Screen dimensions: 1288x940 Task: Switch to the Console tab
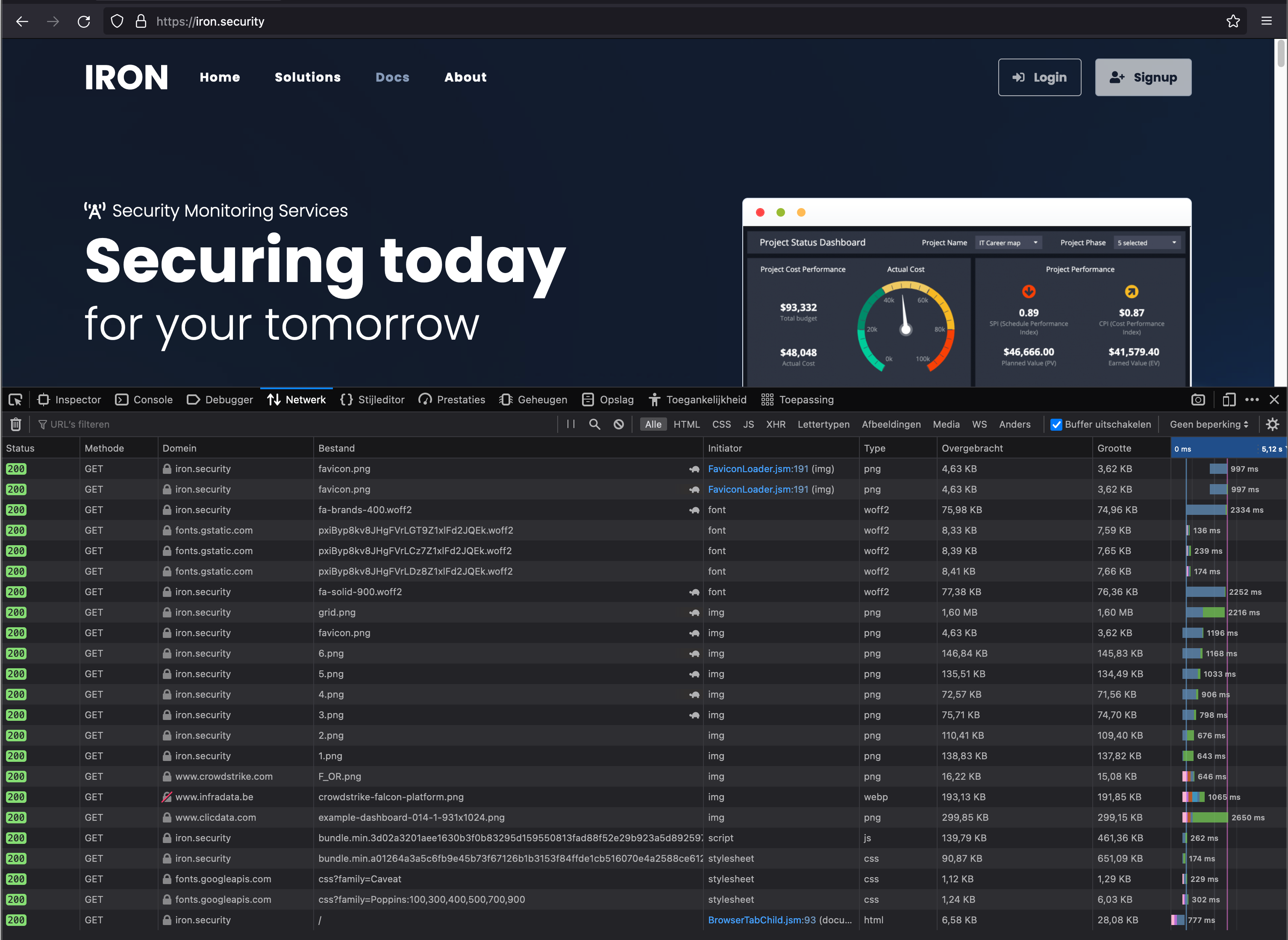click(x=144, y=399)
